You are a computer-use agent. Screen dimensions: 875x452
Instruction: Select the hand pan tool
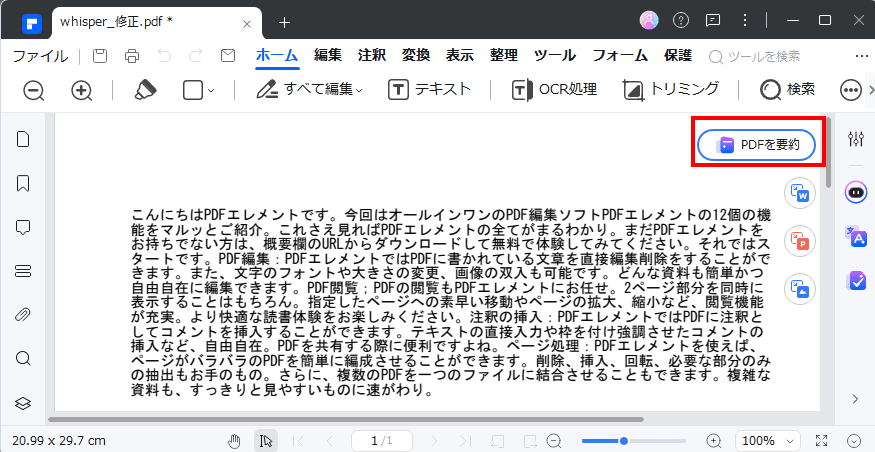pos(235,441)
